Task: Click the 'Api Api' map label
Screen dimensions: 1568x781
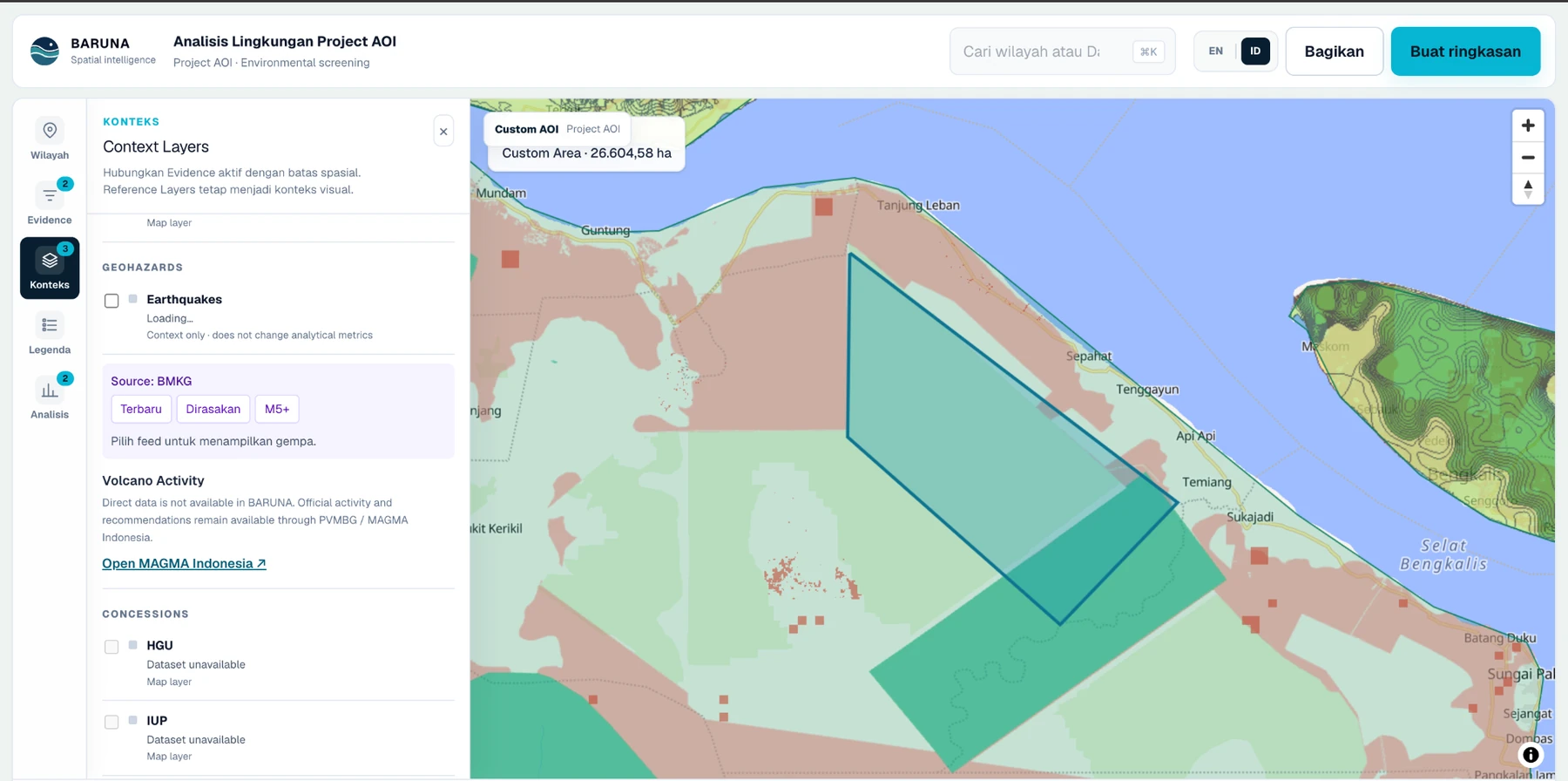Action: pyautogui.click(x=1196, y=436)
